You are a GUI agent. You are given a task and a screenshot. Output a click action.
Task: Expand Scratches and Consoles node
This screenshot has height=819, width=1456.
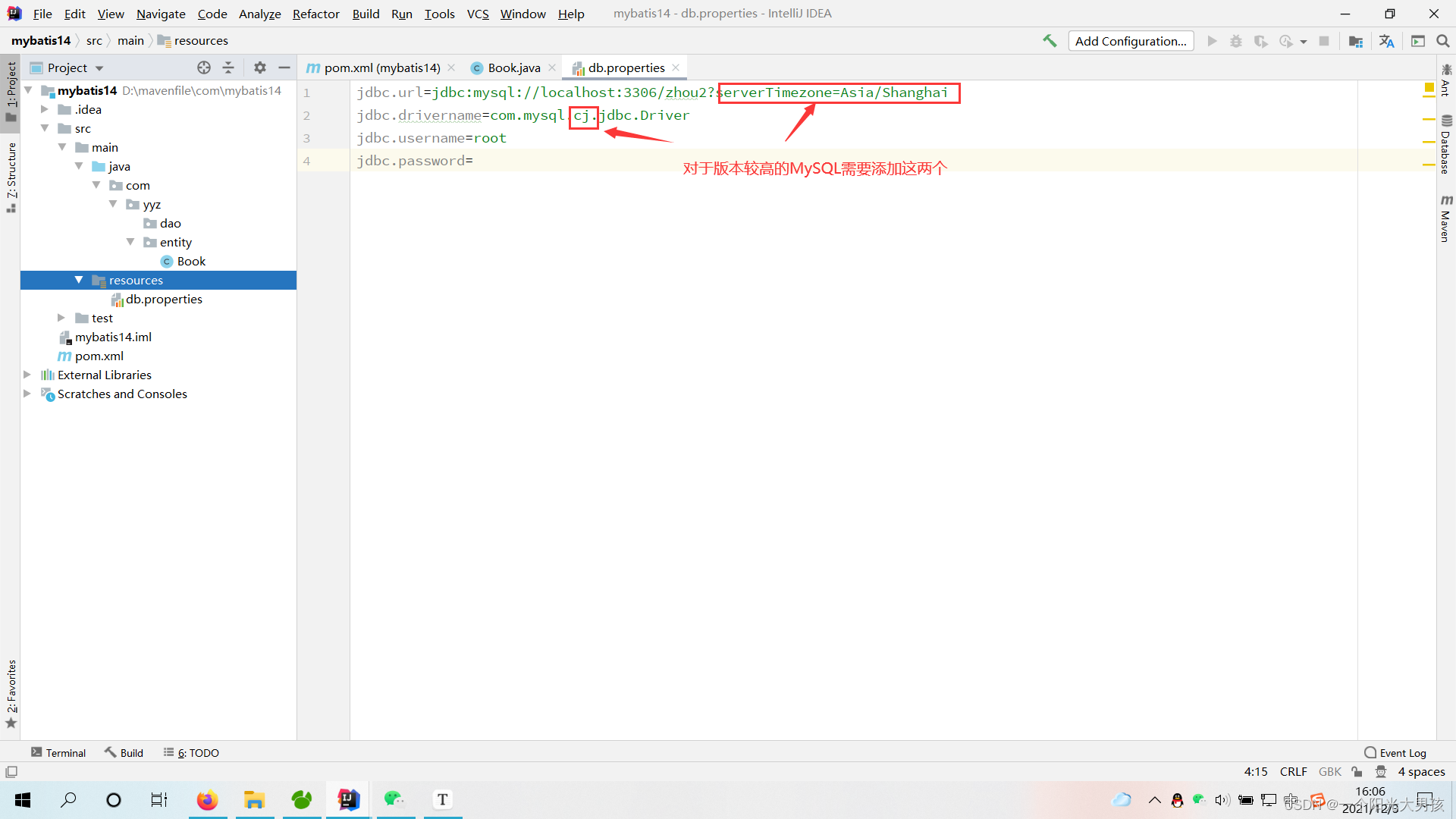[27, 394]
